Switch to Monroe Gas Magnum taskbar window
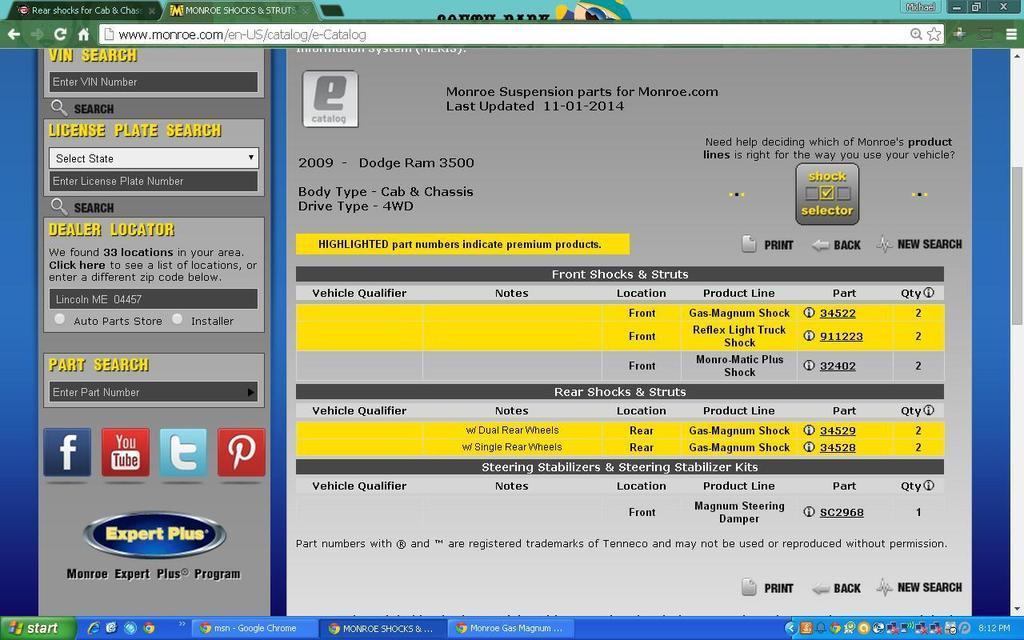The height and width of the screenshot is (640, 1024). [513, 628]
